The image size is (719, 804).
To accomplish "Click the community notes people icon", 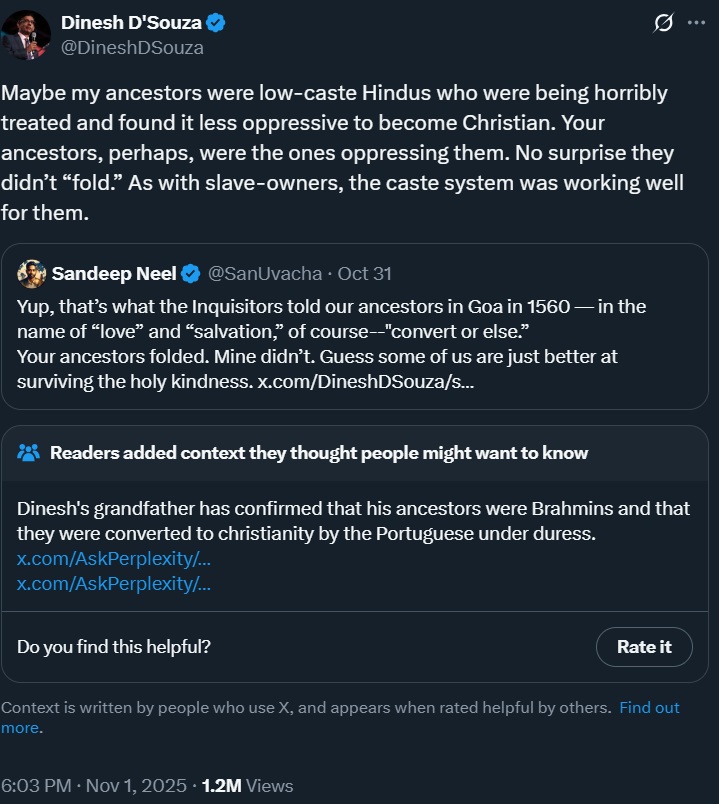I will 29,453.
